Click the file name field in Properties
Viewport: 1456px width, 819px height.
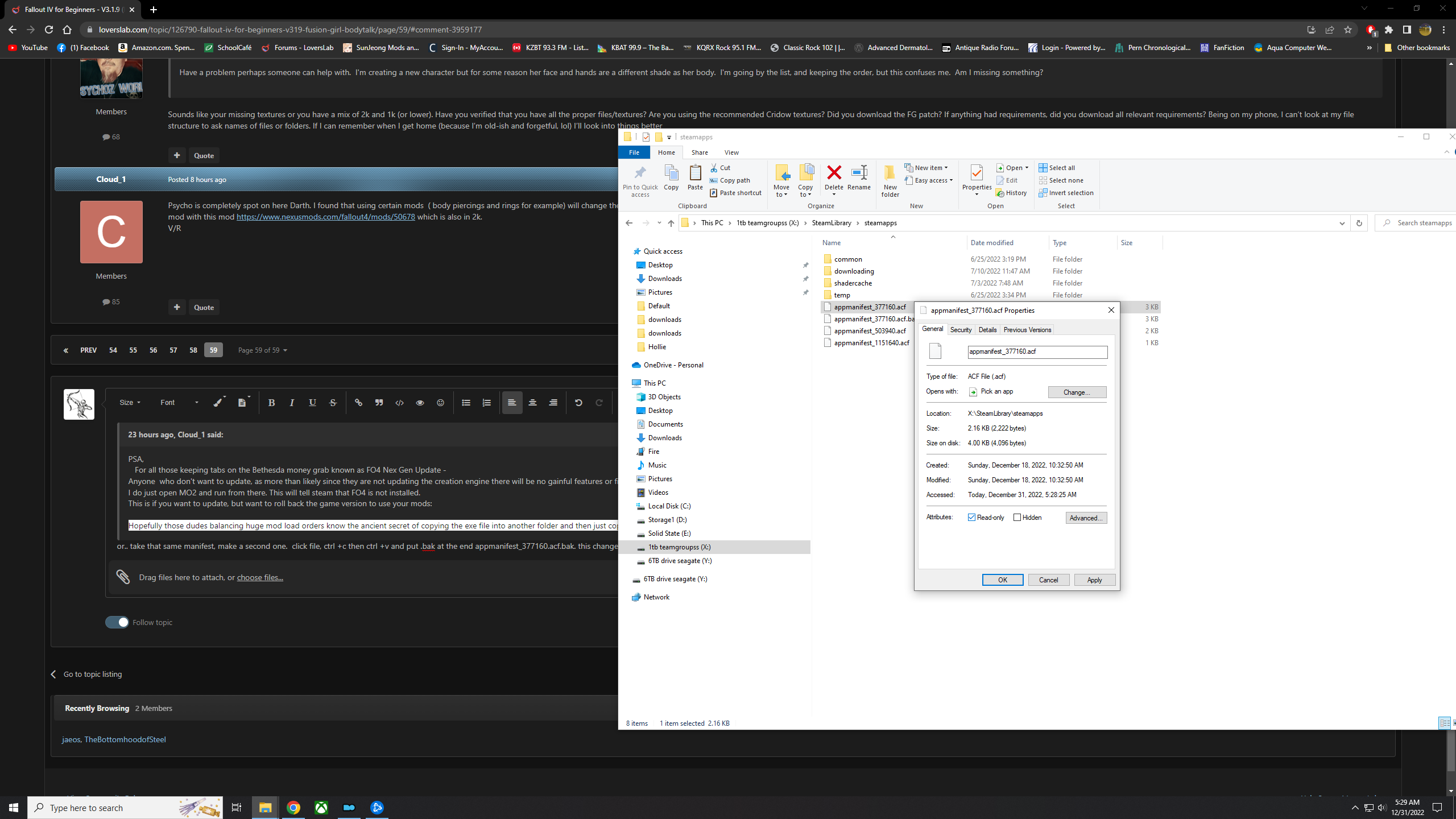(x=1037, y=352)
